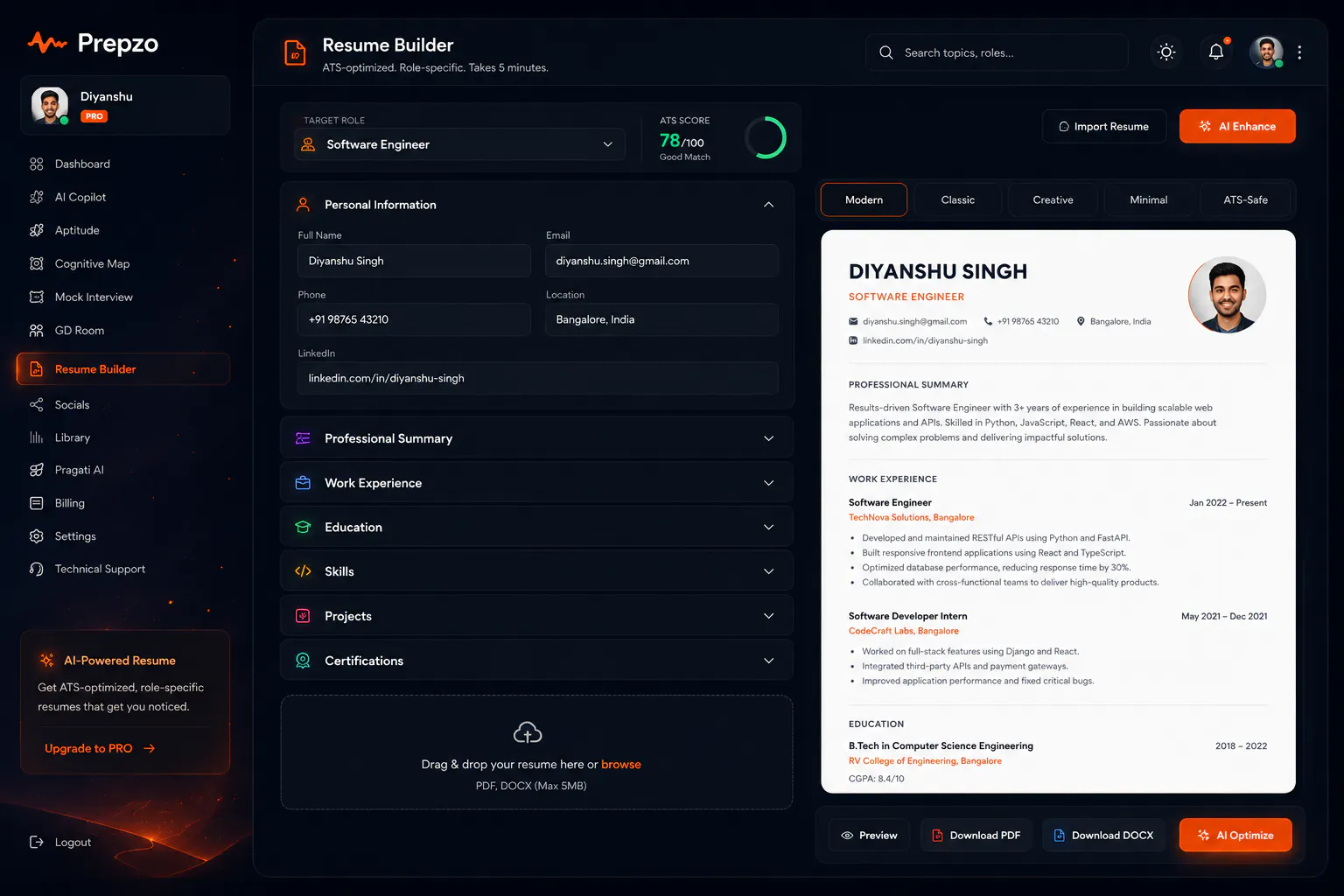Click the Projects section icon
Screen dimensions: 1344x896
coord(303,616)
